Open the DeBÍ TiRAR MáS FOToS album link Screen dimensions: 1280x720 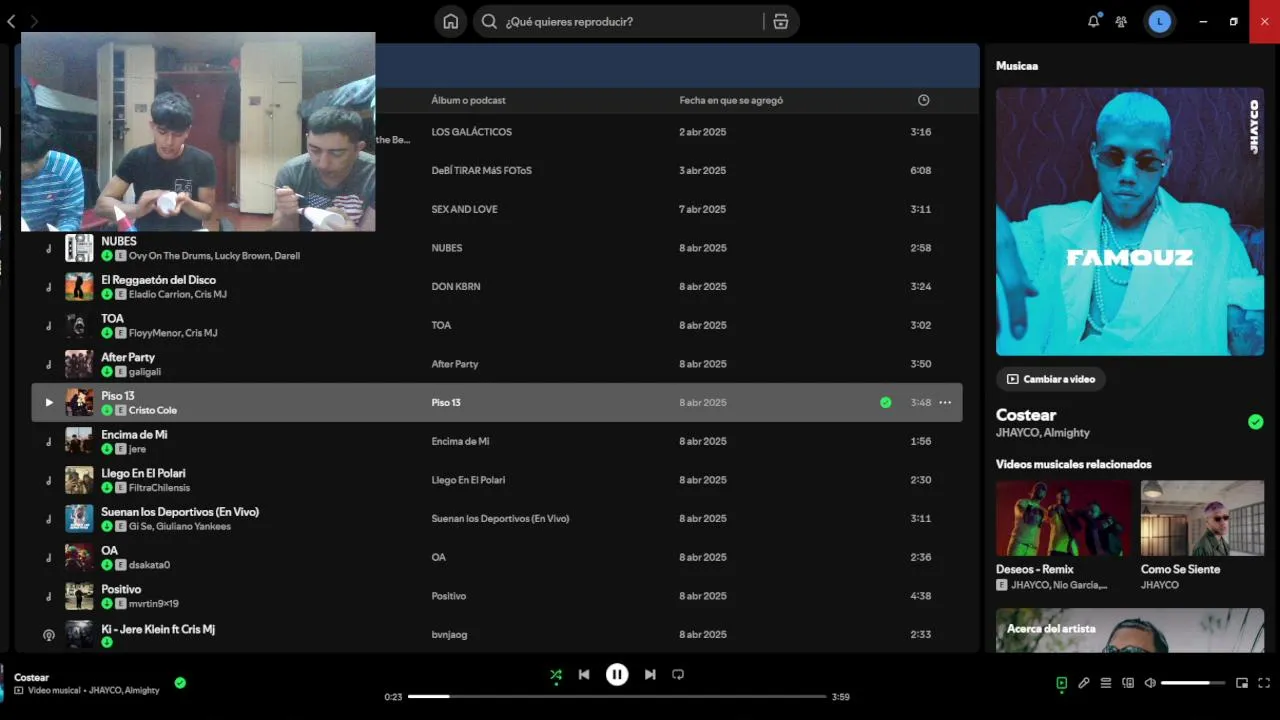(481, 171)
